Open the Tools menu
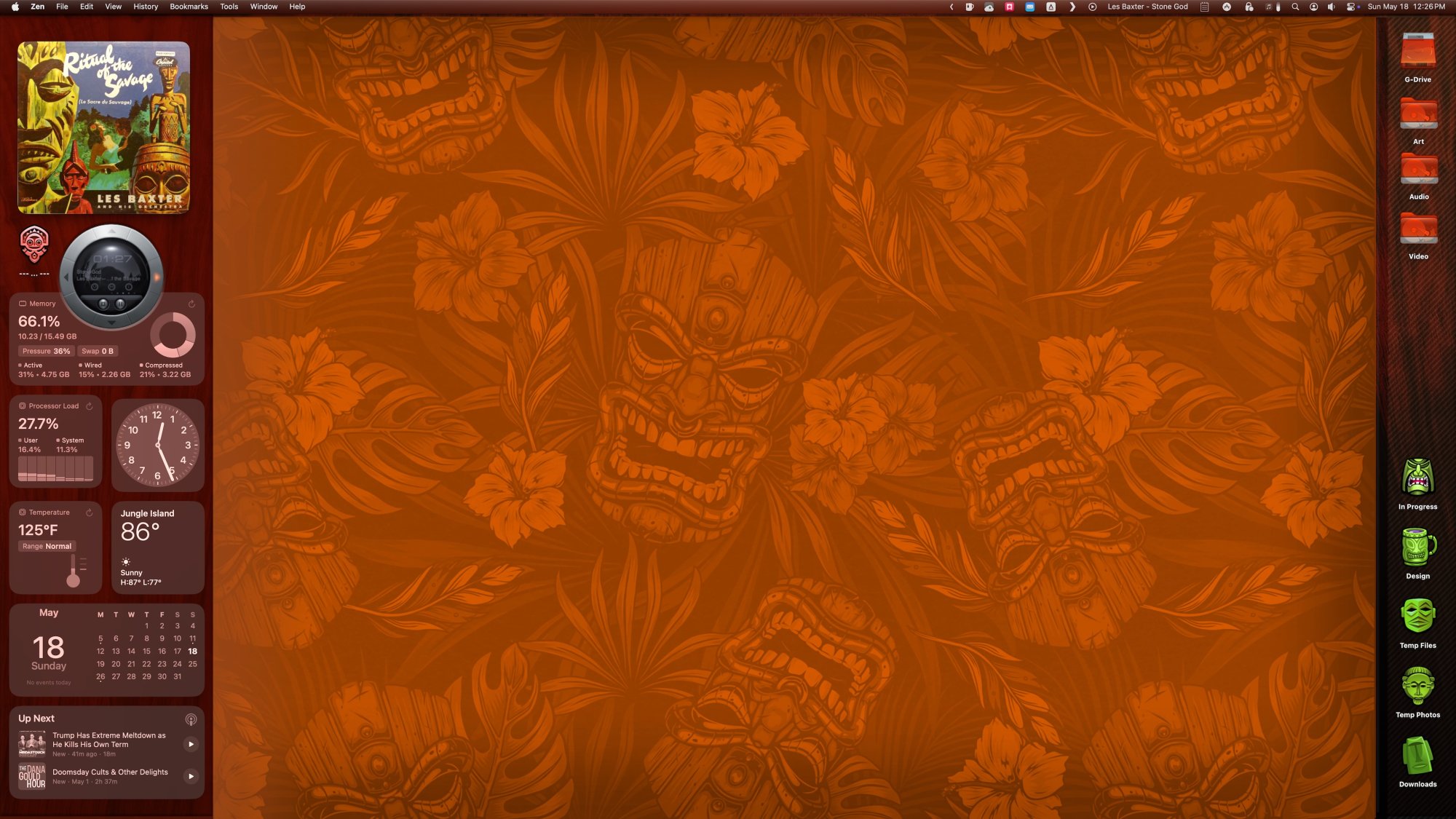The image size is (1456, 819). (x=229, y=7)
